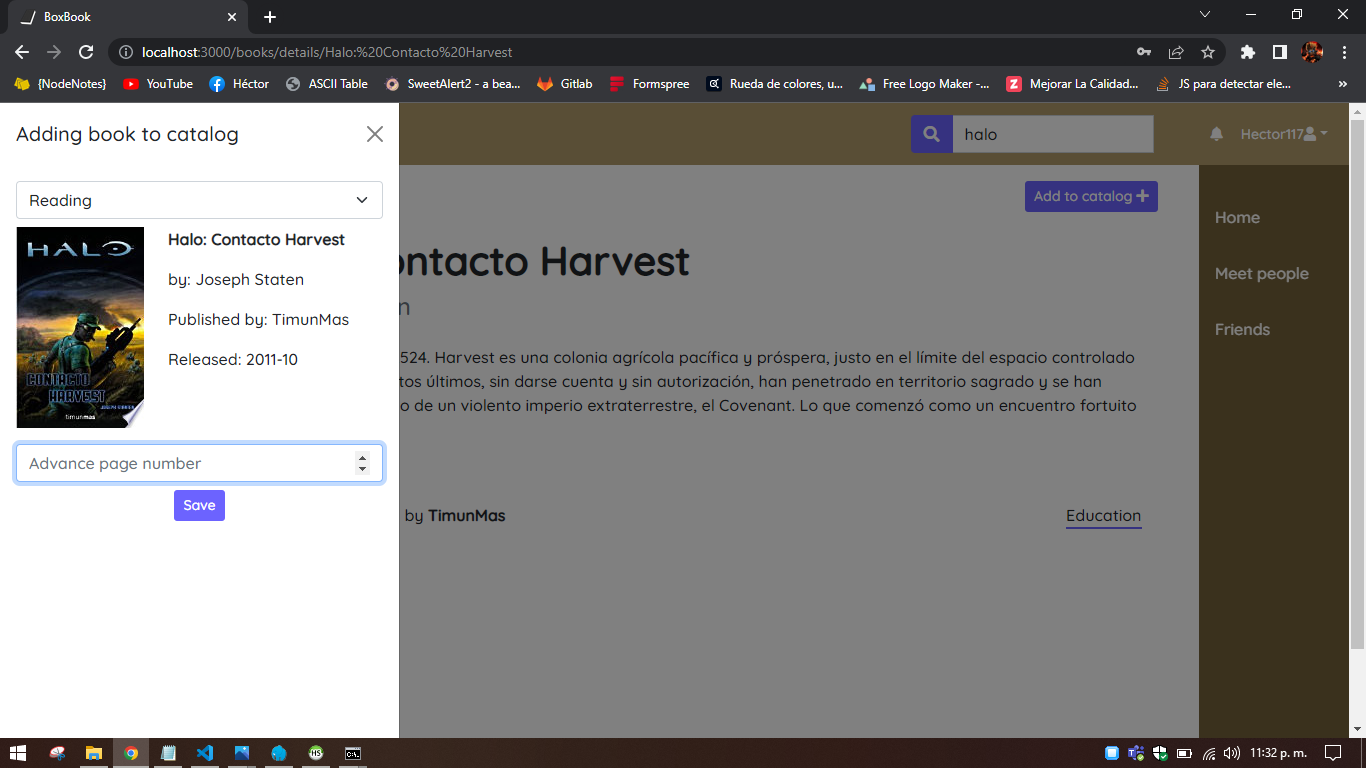
Task: Click the Education category link
Action: click(x=1103, y=516)
